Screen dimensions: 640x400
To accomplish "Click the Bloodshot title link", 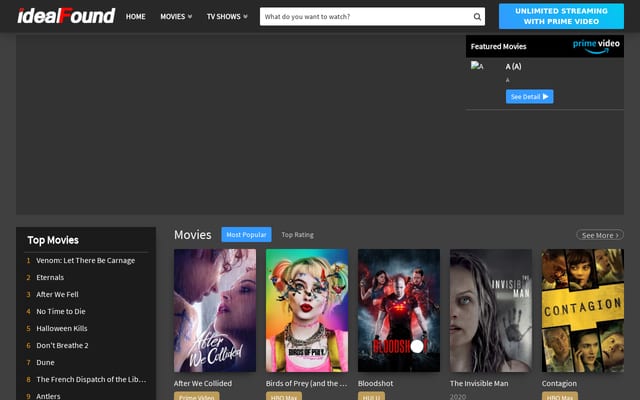I will pos(376,383).
